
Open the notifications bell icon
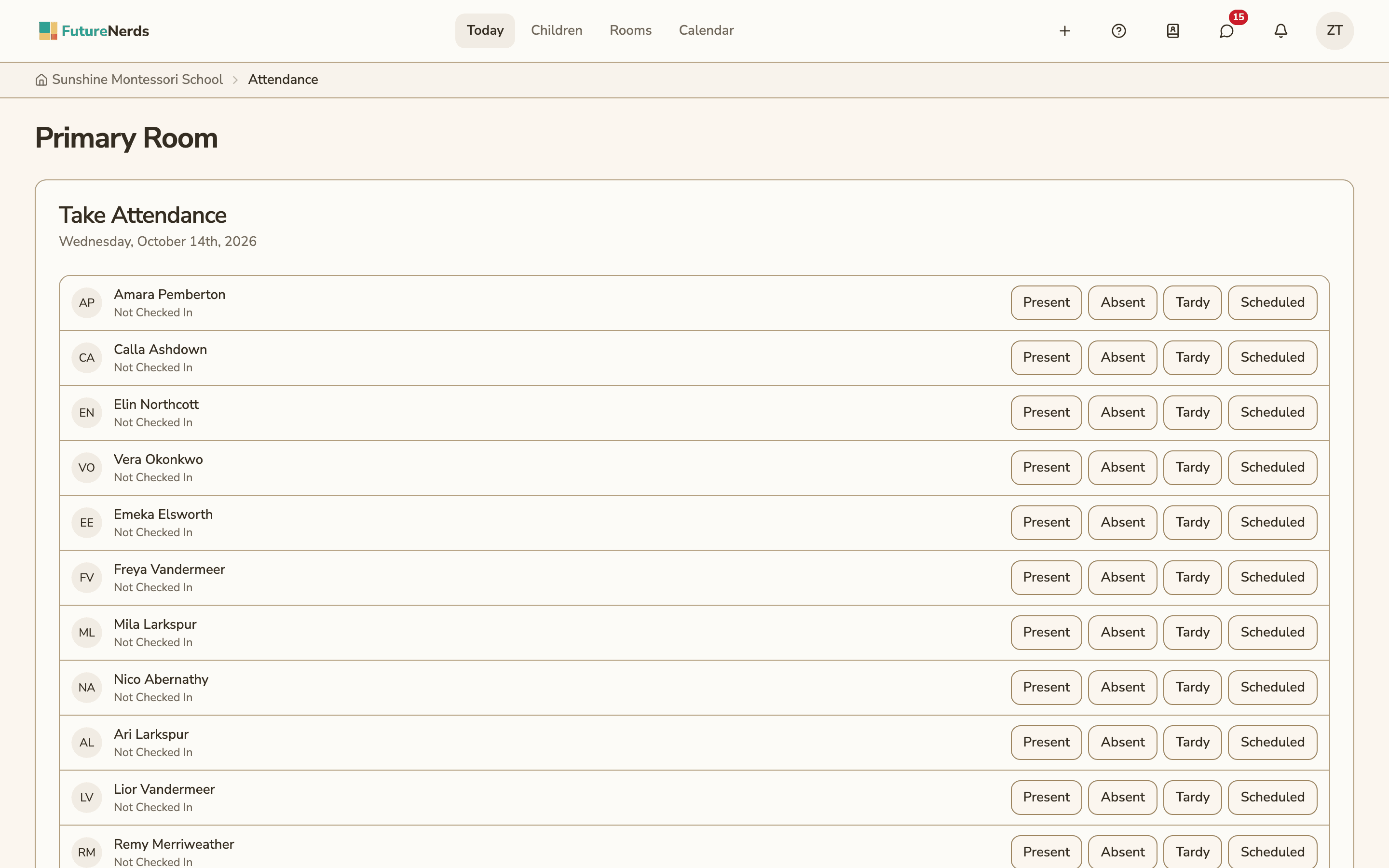pos(1280,31)
